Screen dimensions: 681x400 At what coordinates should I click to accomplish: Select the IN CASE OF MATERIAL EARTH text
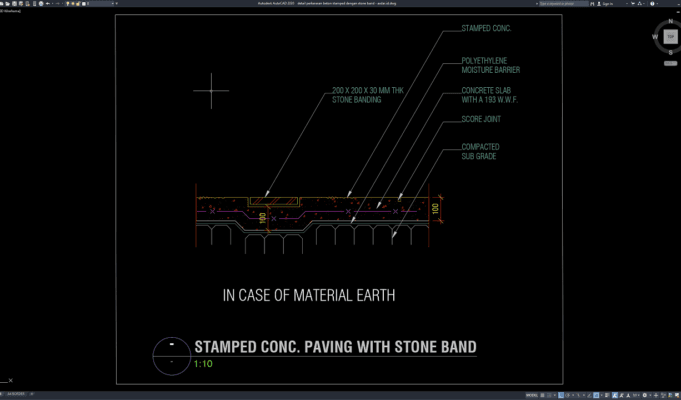(309, 296)
